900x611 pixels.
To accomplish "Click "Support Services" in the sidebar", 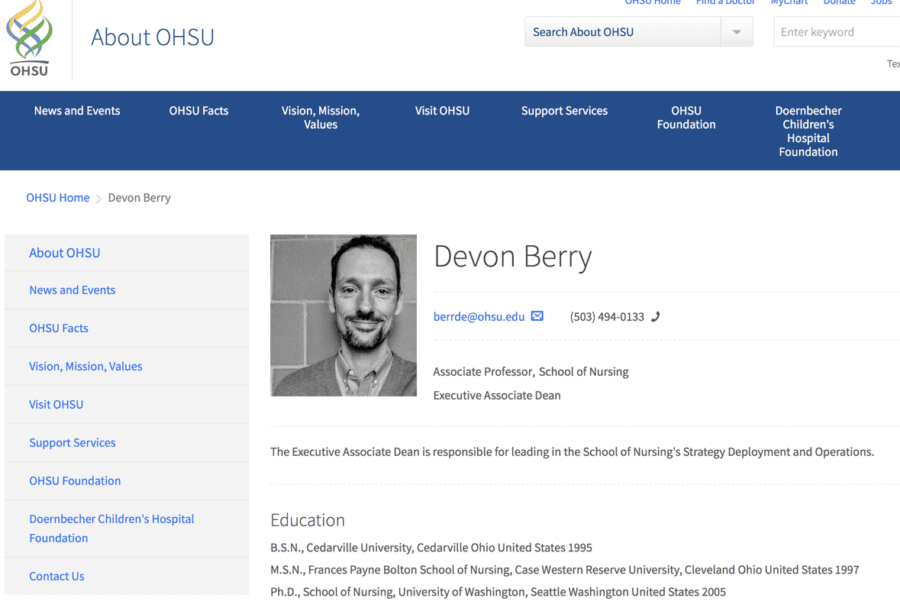I will coord(72,442).
